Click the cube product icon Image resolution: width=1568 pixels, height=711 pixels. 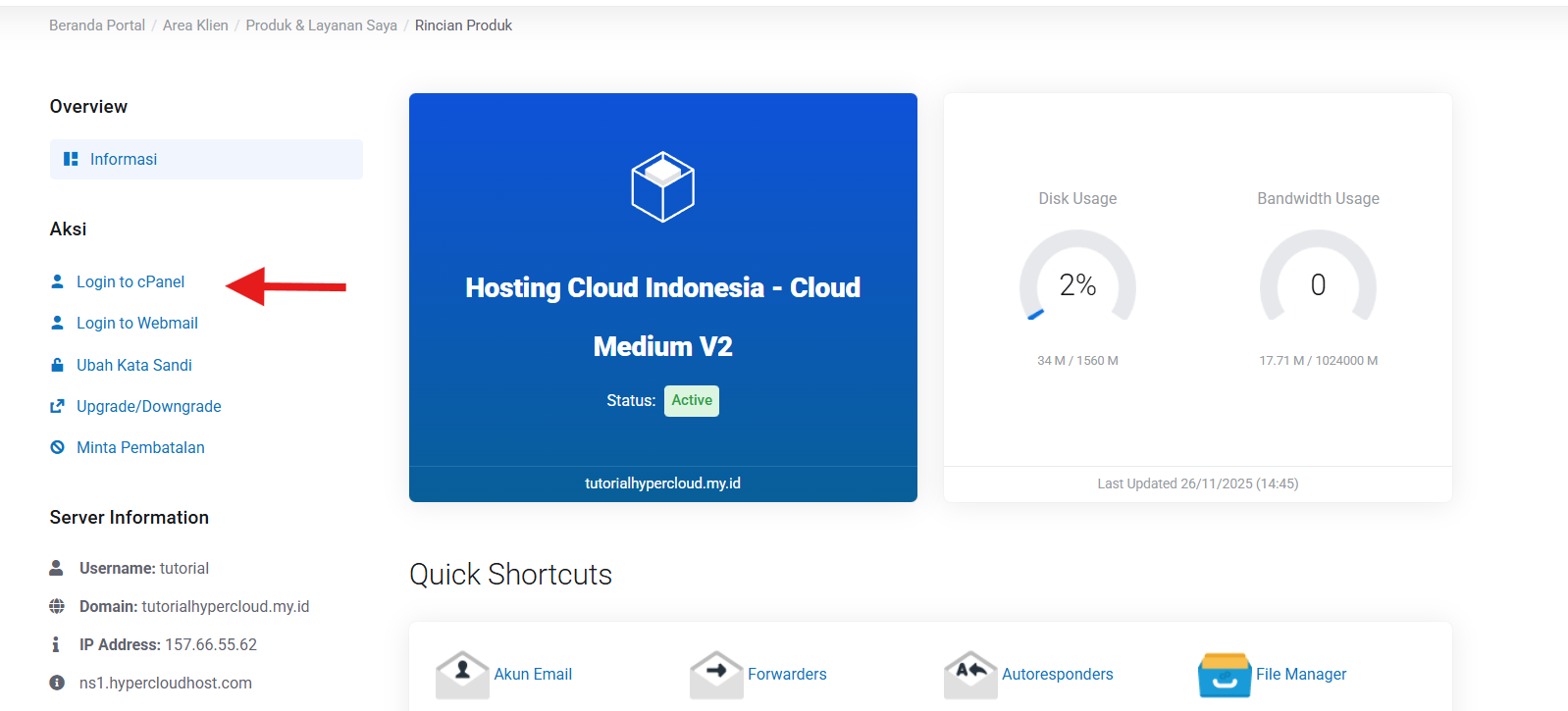[662, 186]
